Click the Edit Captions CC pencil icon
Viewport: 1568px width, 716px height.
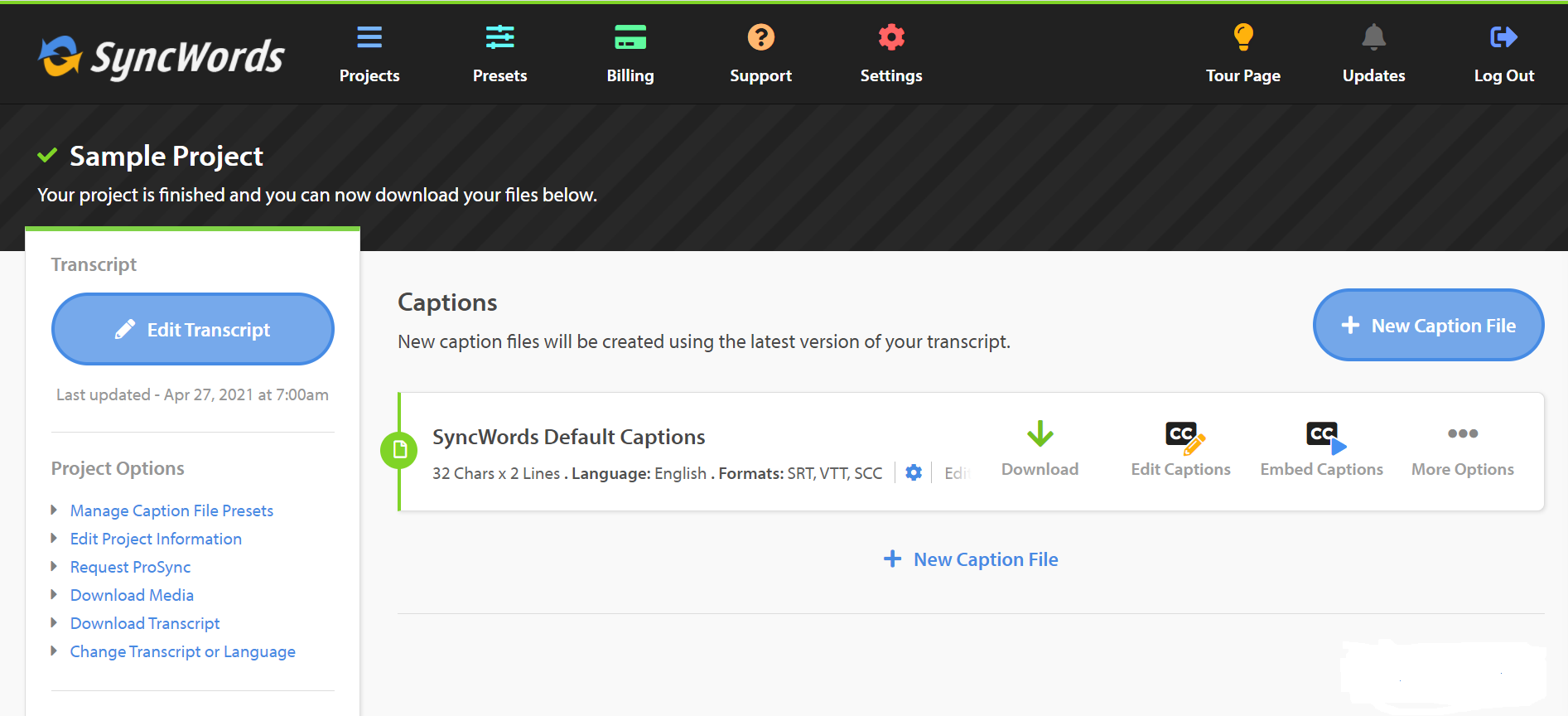(x=1185, y=438)
